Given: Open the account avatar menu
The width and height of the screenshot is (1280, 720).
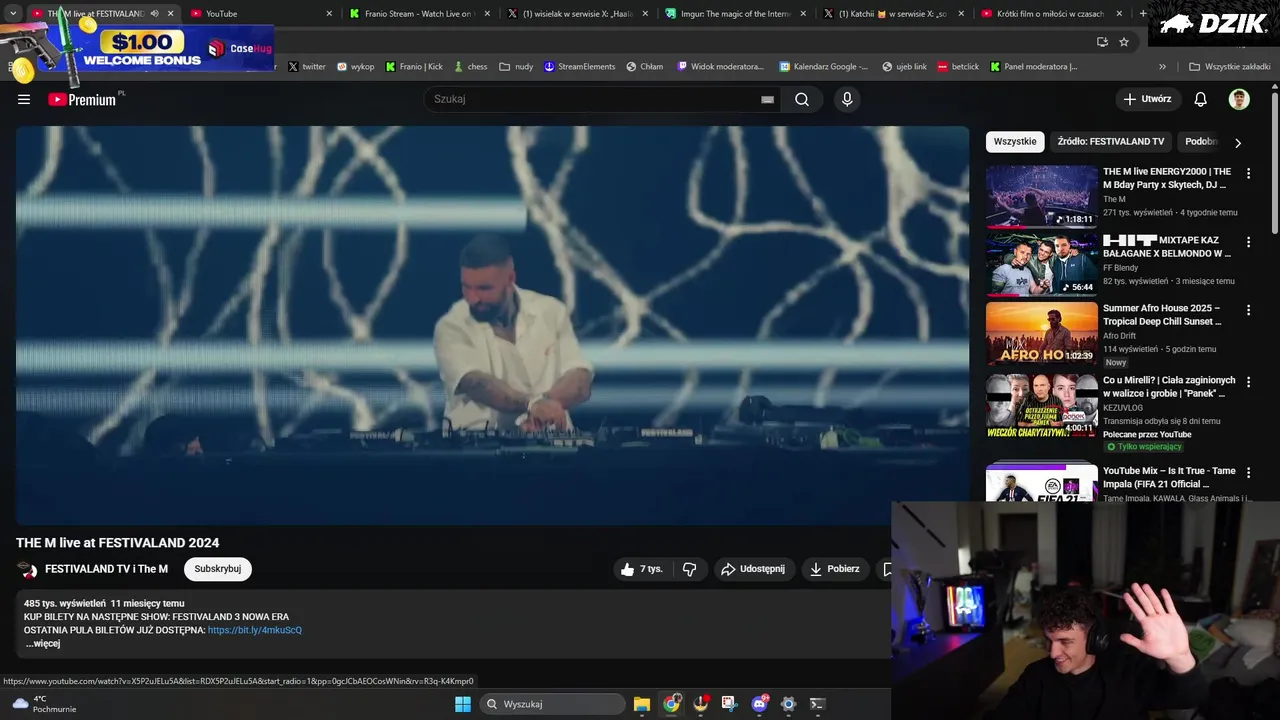Looking at the screenshot, I should [x=1239, y=99].
